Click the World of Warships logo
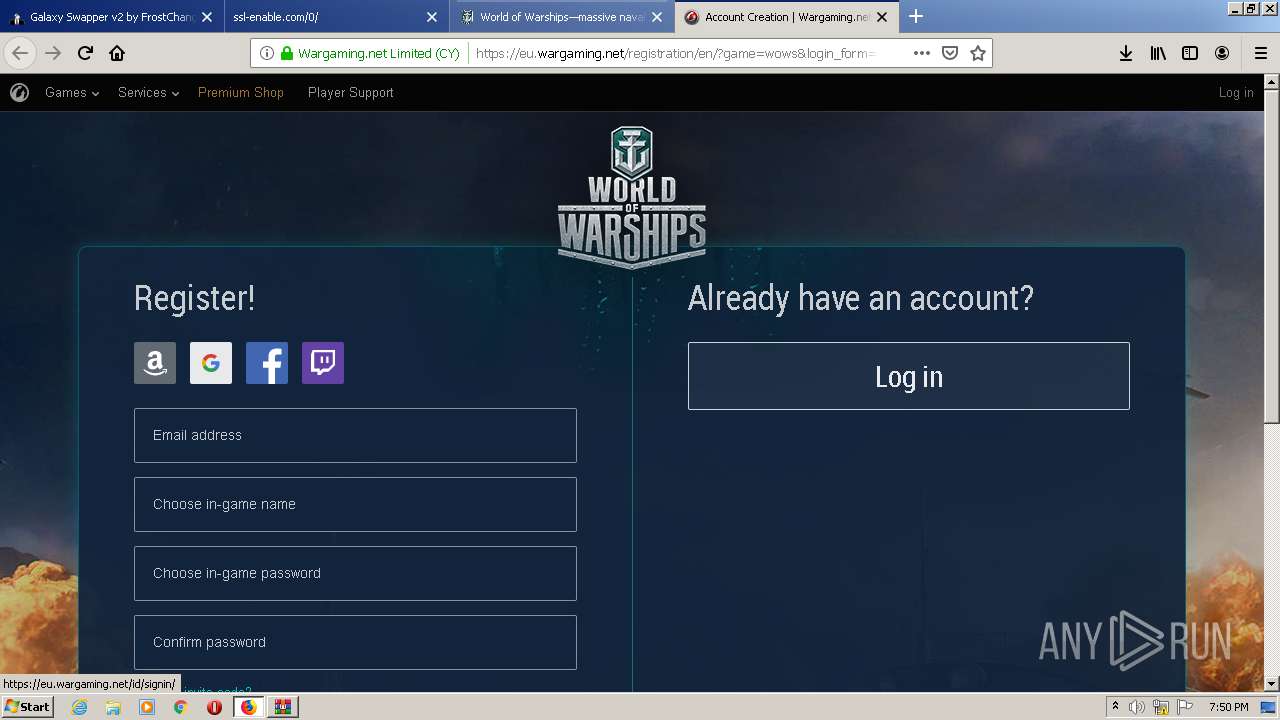 point(632,197)
